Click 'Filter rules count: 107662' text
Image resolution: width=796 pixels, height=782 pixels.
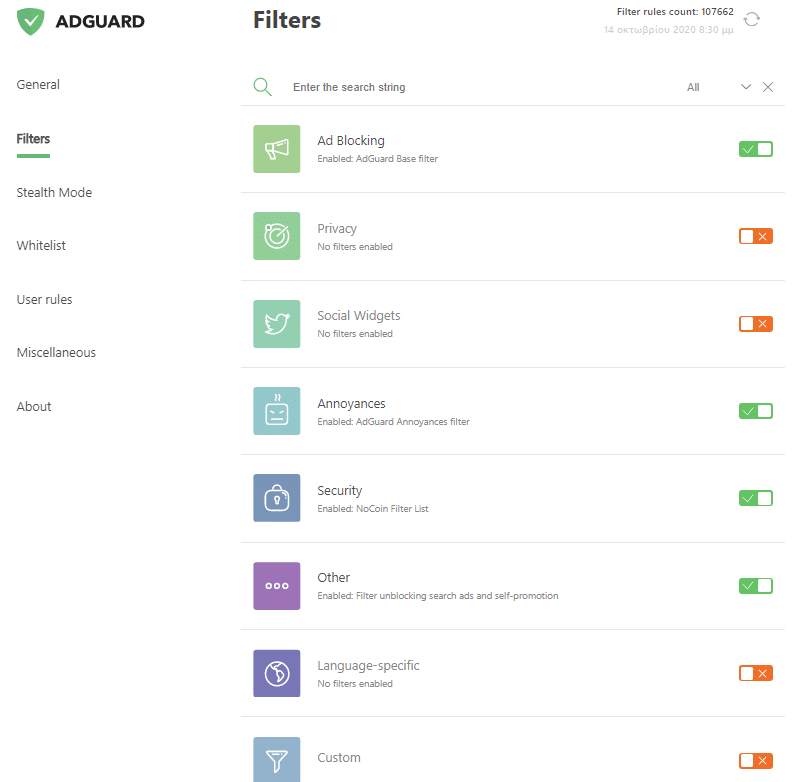coord(675,12)
